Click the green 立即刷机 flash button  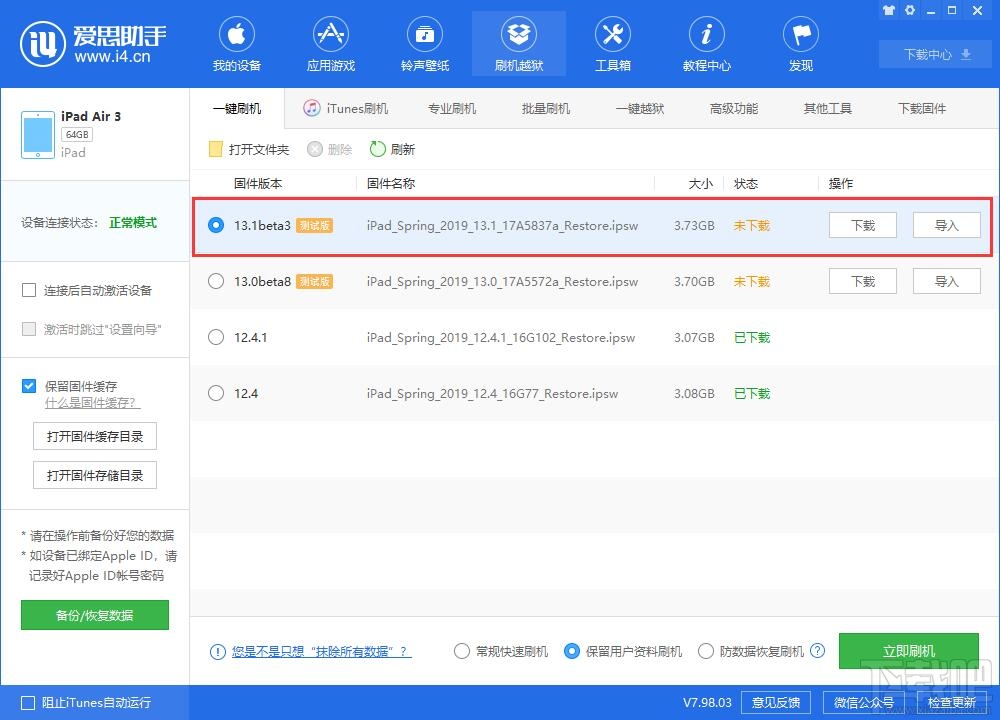908,650
